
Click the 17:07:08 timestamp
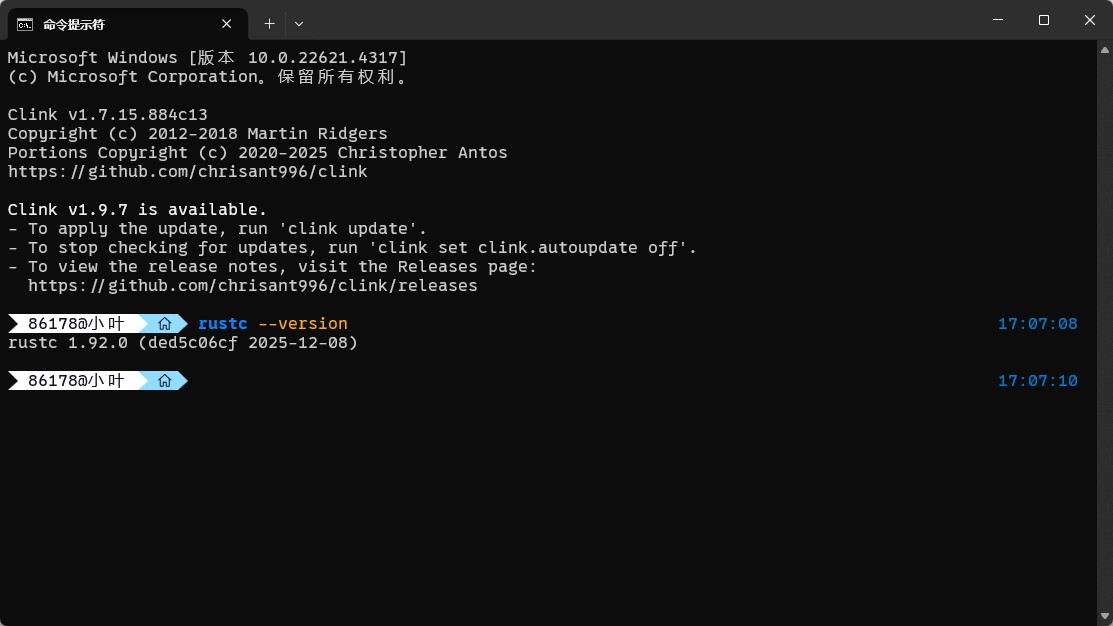(1037, 324)
